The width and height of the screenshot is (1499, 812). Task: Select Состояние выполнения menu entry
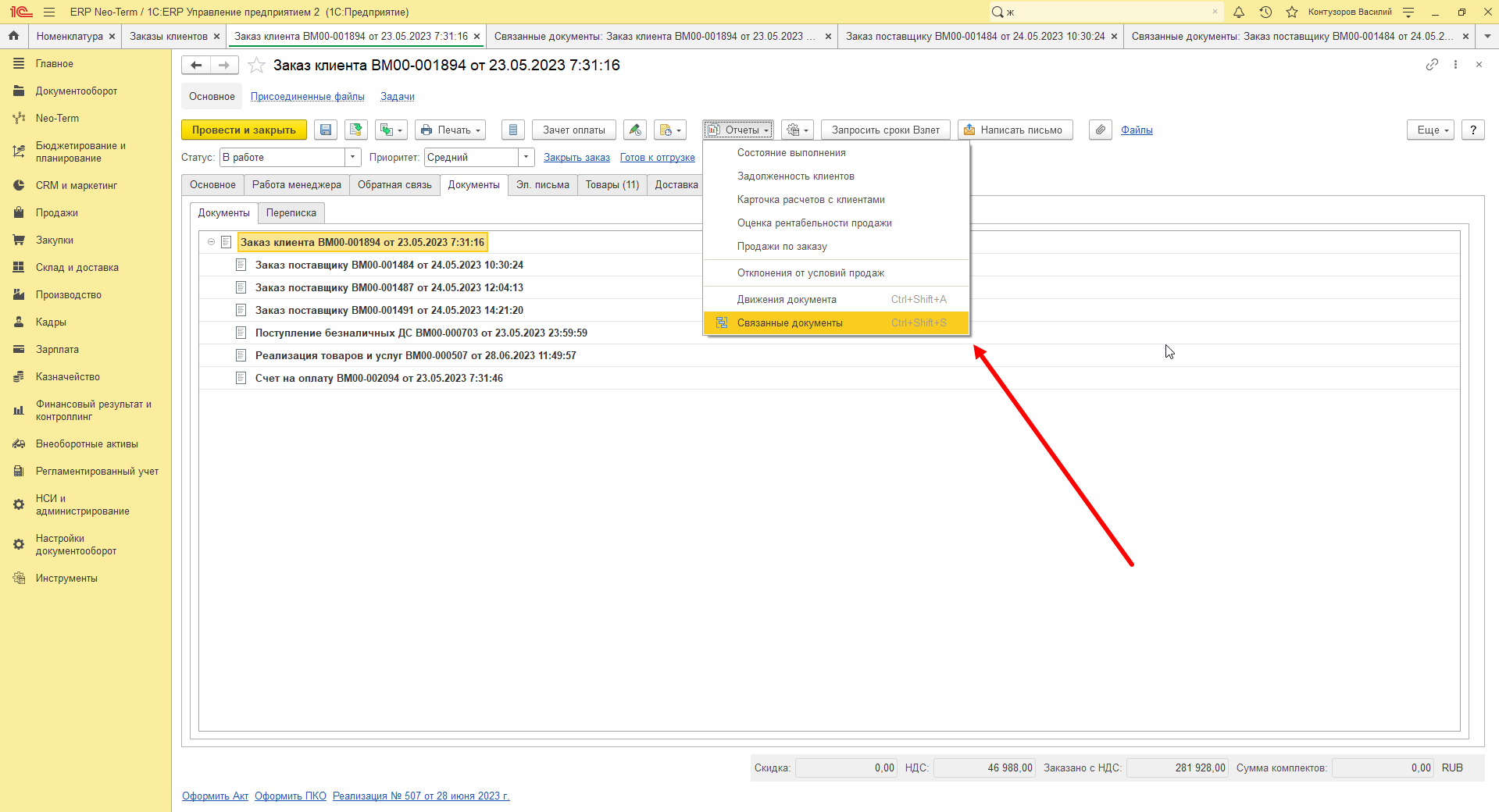click(x=836, y=152)
